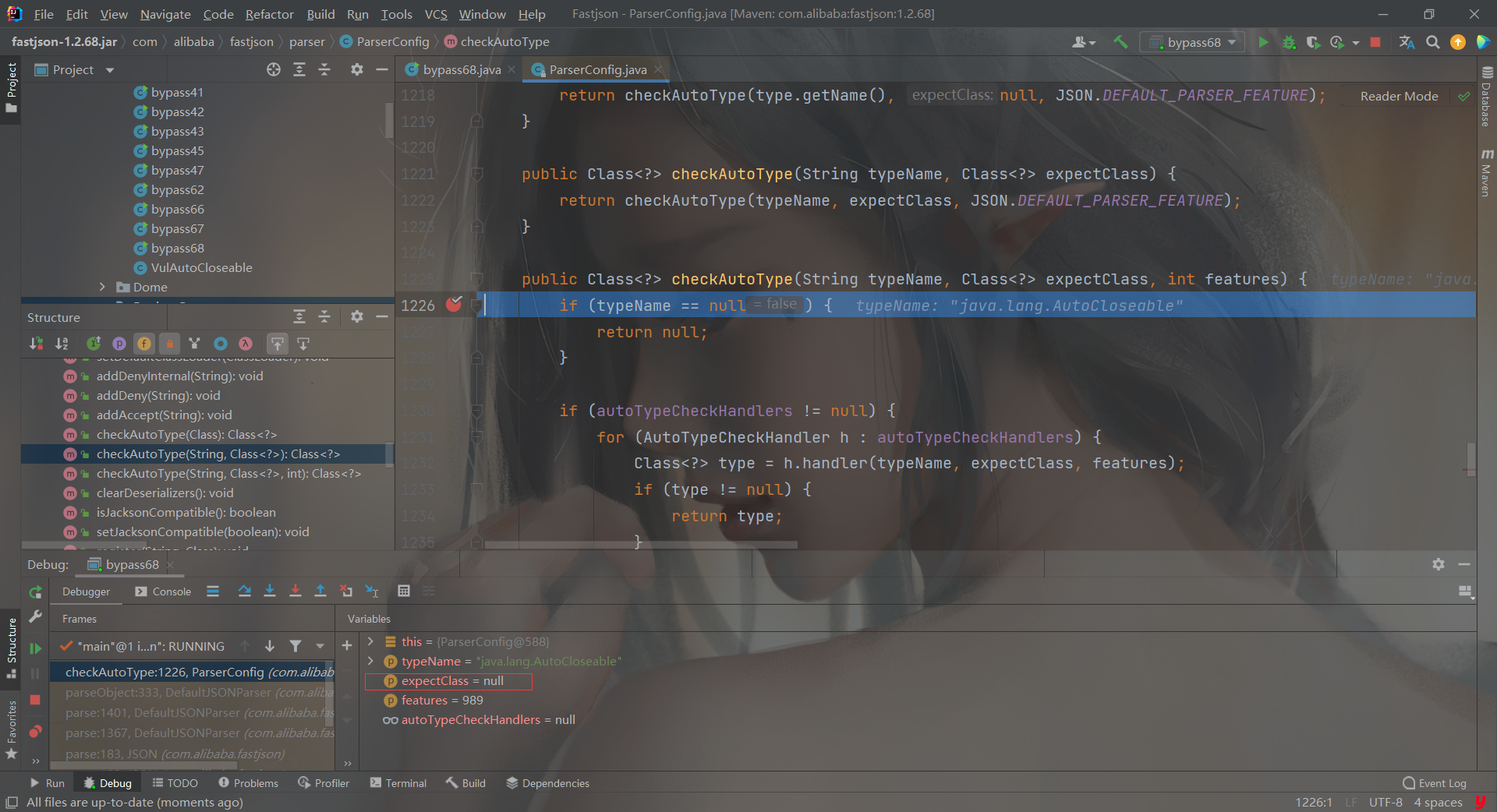
Task: Expand typeName variable in Variables
Action: click(370, 662)
